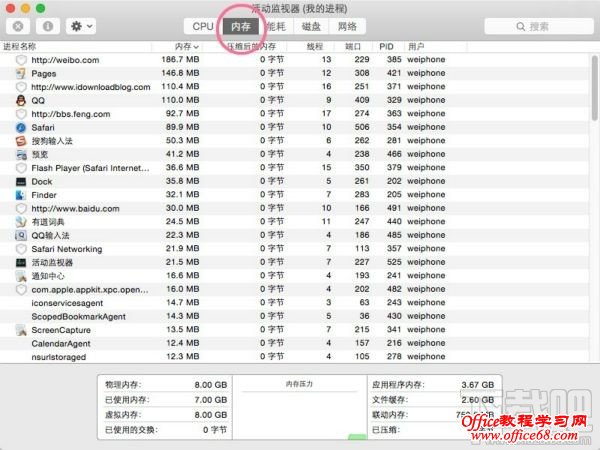Select the QQ penguin icon
Screen dimensions: 600x450
(21, 100)
